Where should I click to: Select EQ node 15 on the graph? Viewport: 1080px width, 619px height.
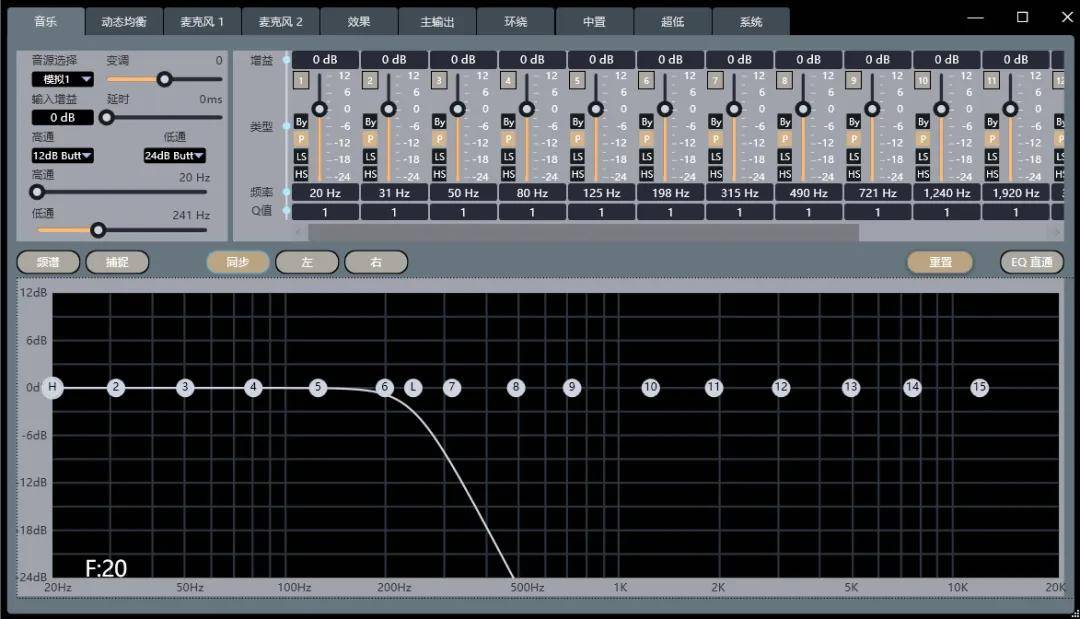click(979, 387)
